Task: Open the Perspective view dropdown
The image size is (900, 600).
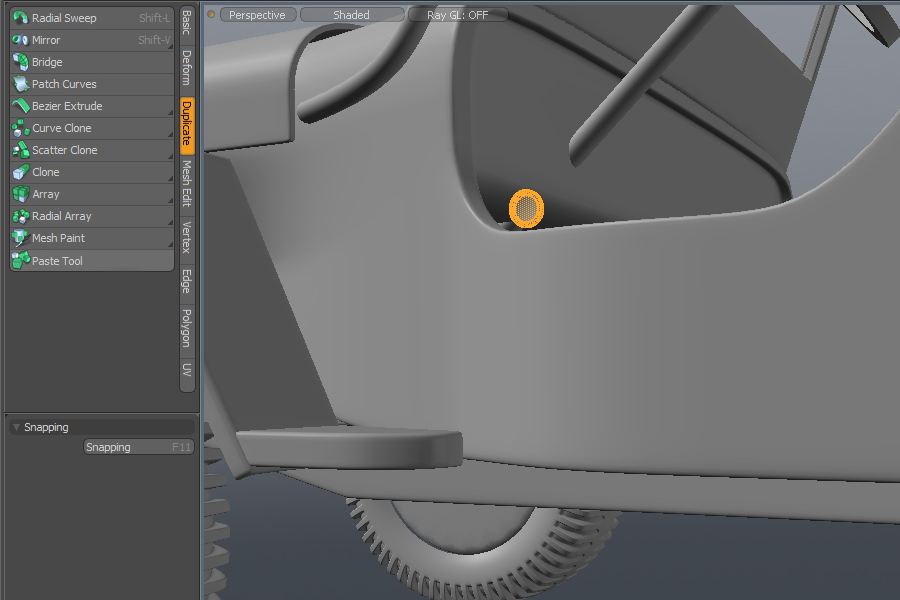Action: coord(258,14)
